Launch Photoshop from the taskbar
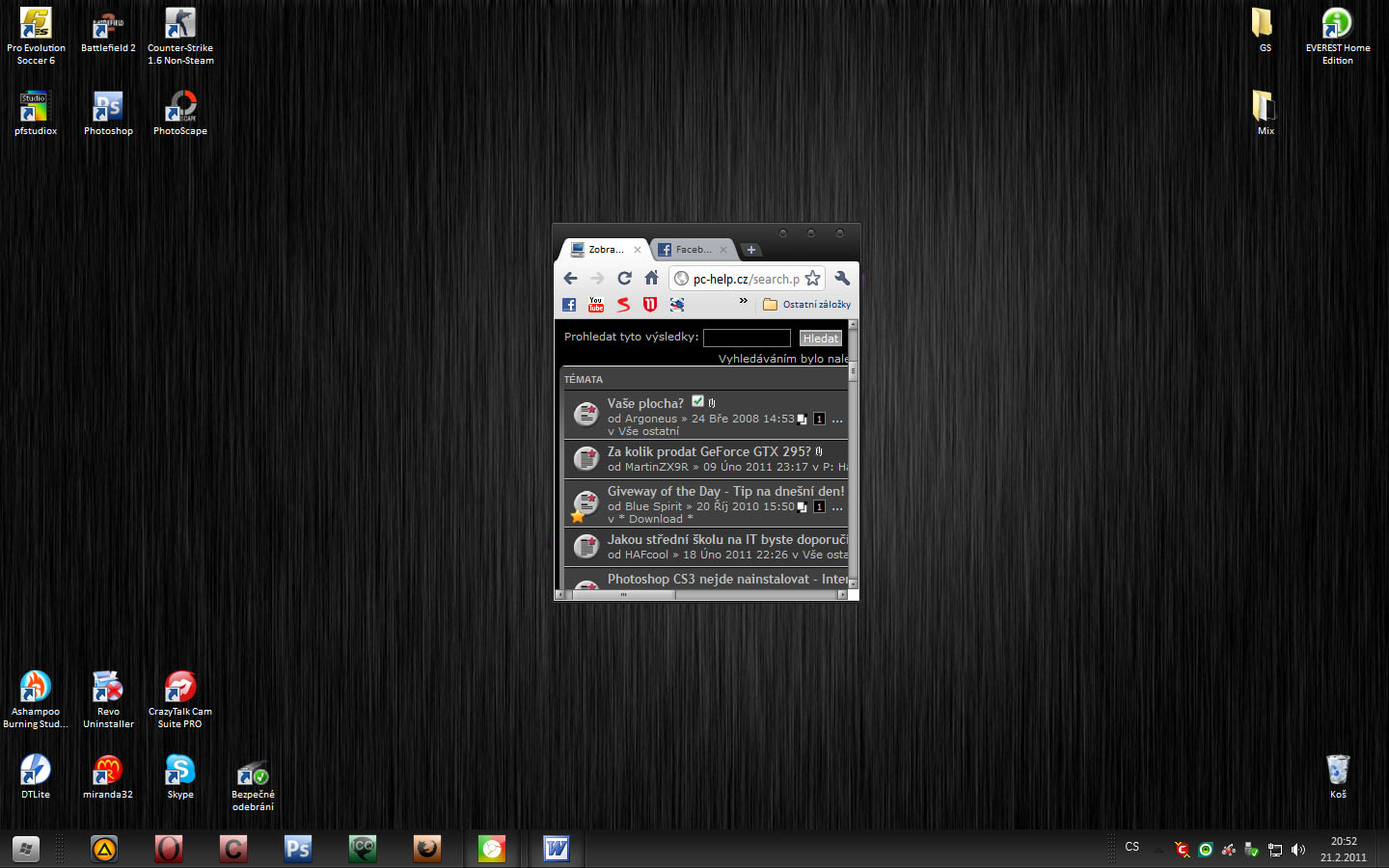 point(298,849)
